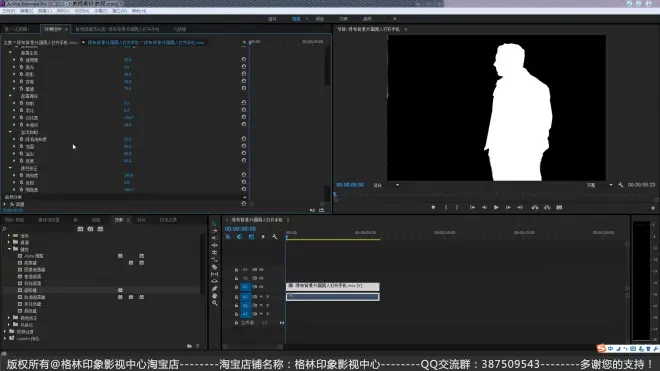Click the Export Frame camera icon
Image resolution: width=660 pixels, height=371 pixels.
point(559,207)
